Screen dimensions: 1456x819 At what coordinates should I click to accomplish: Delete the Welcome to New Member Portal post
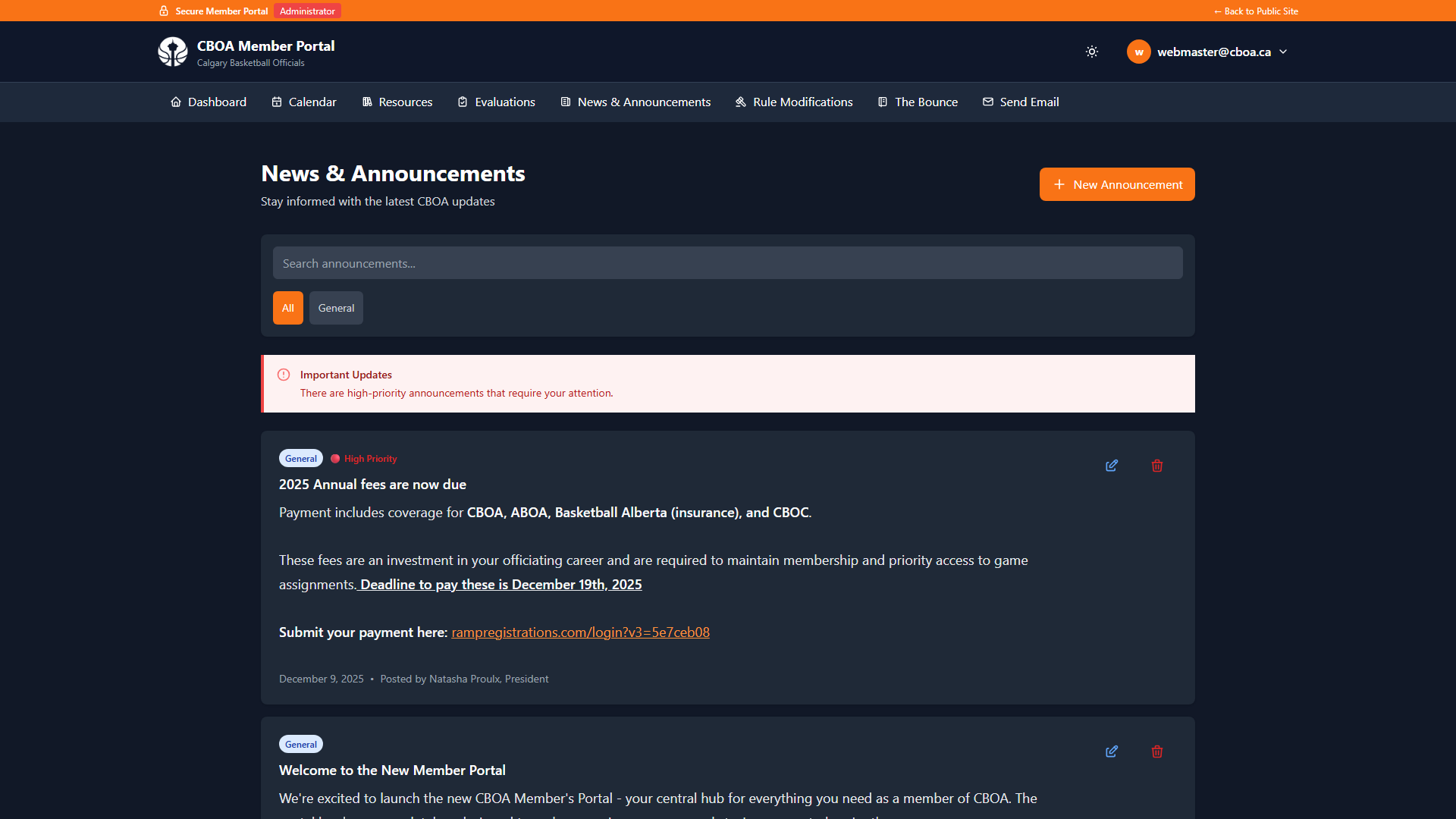click(1157, 752)
